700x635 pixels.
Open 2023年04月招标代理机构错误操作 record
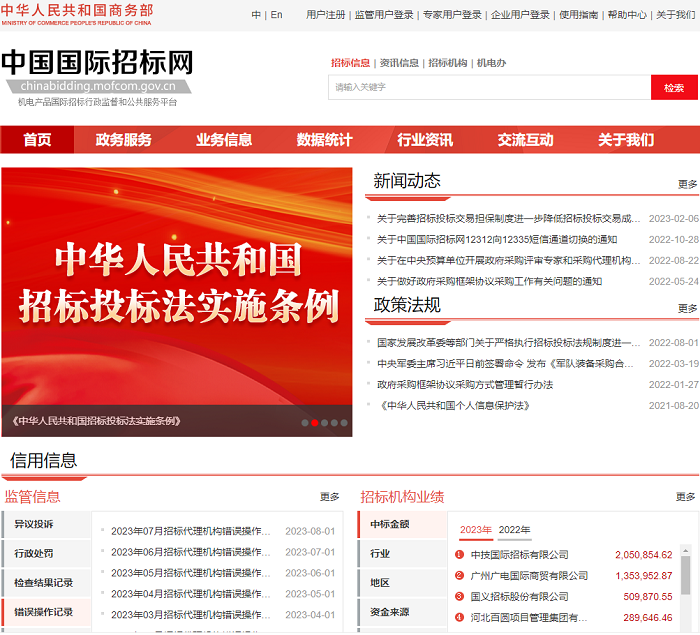(x=191, y=594)
